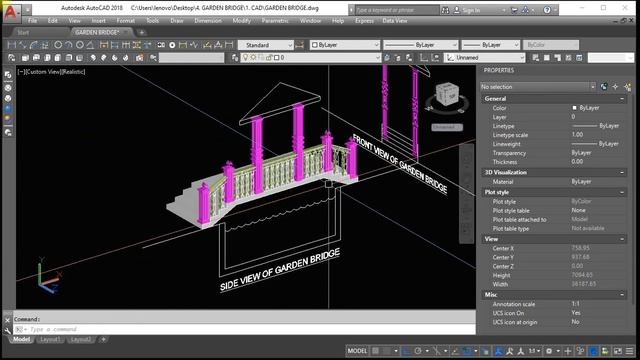Toggle Clean Screen in status bar
Image resolution: width=640 pixels, height=360 pixels.
click(x=618, y=351)
